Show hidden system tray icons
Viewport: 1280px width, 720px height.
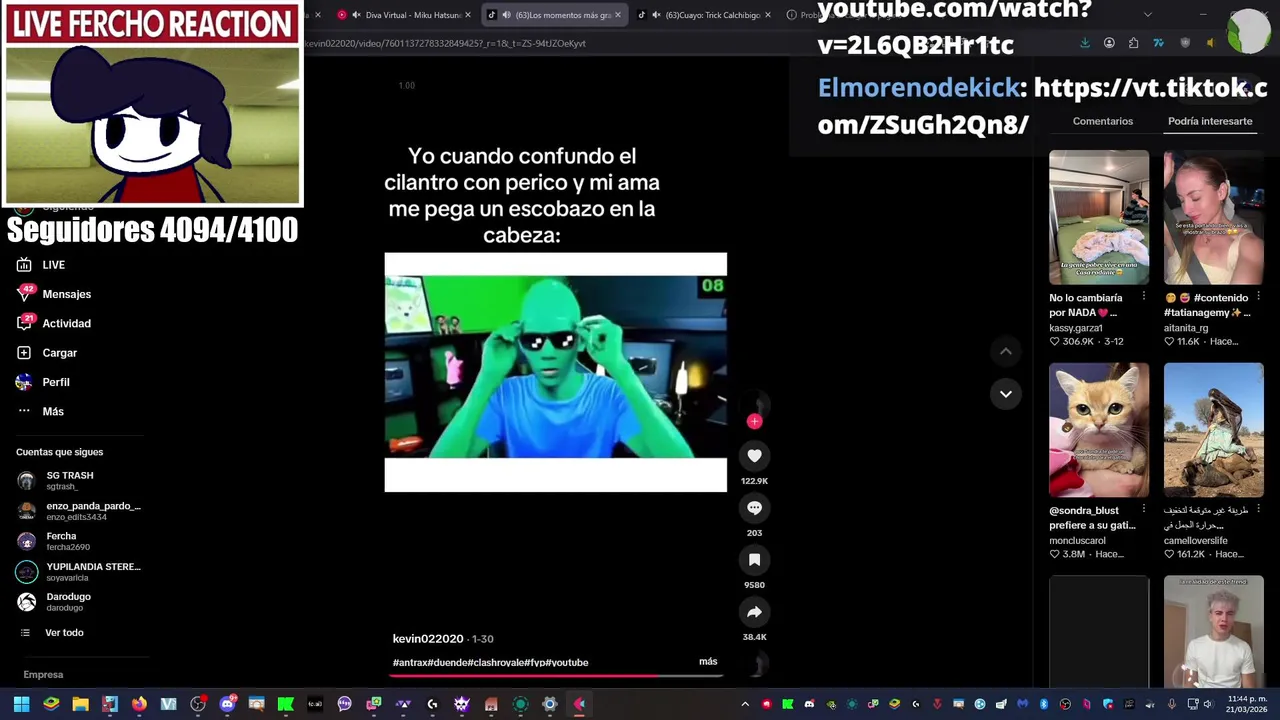[744, 704]
